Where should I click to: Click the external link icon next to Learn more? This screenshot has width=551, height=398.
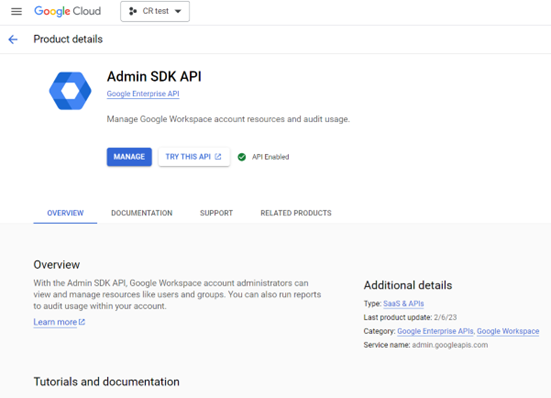coord(82,322)
